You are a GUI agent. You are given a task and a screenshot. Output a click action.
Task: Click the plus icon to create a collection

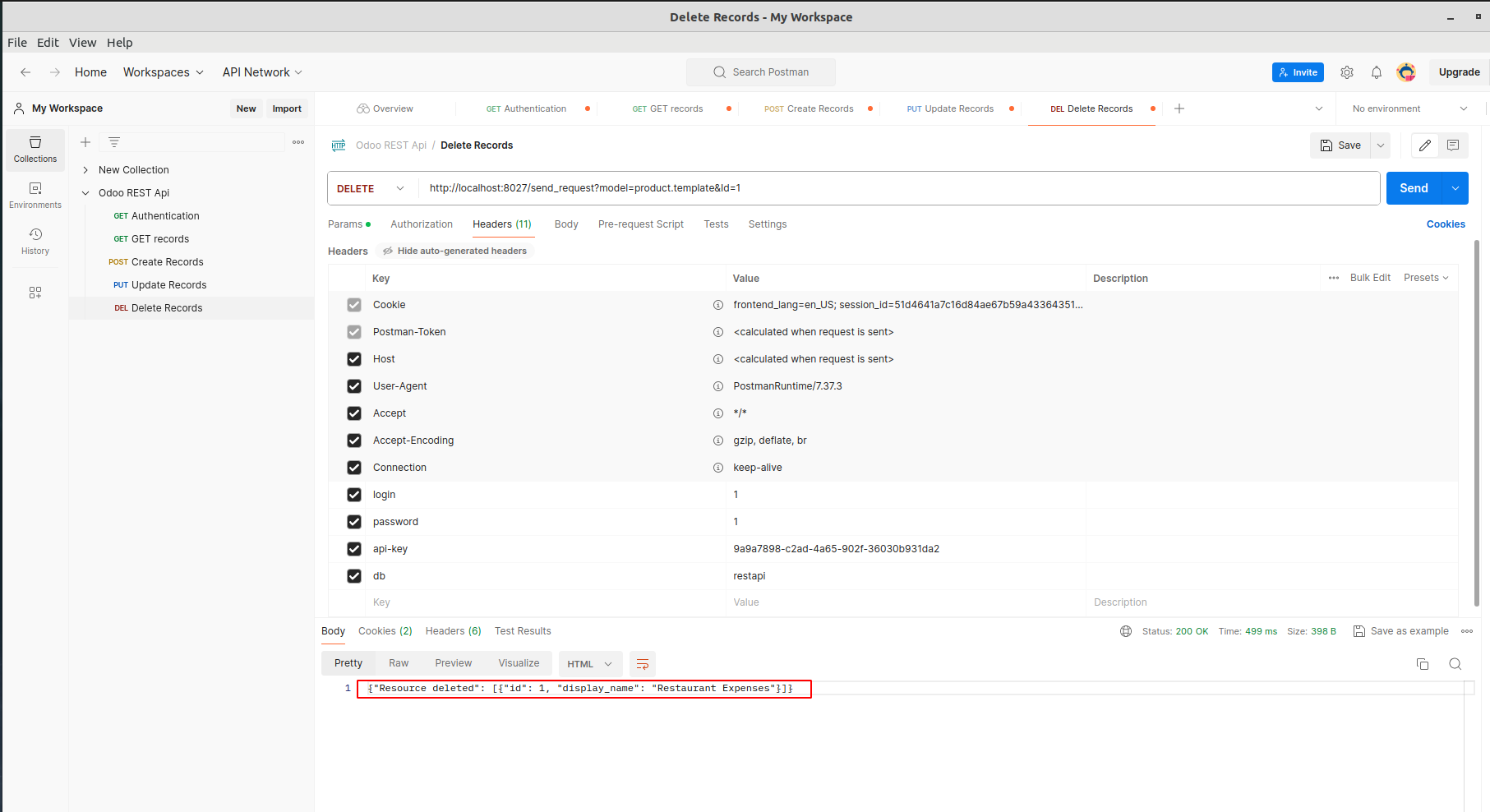85,142
